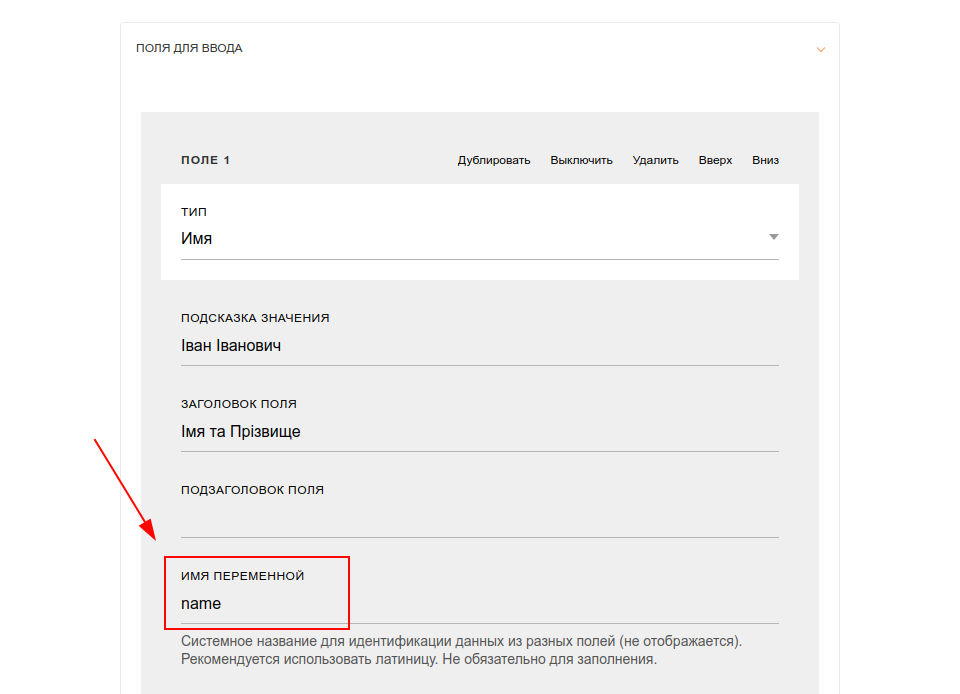960x694 pixels.
Task: Click the ПОДСКАЗКА ЗНАЧЕНИЯ input with Іван Іванович
Action: click(479, 346)
